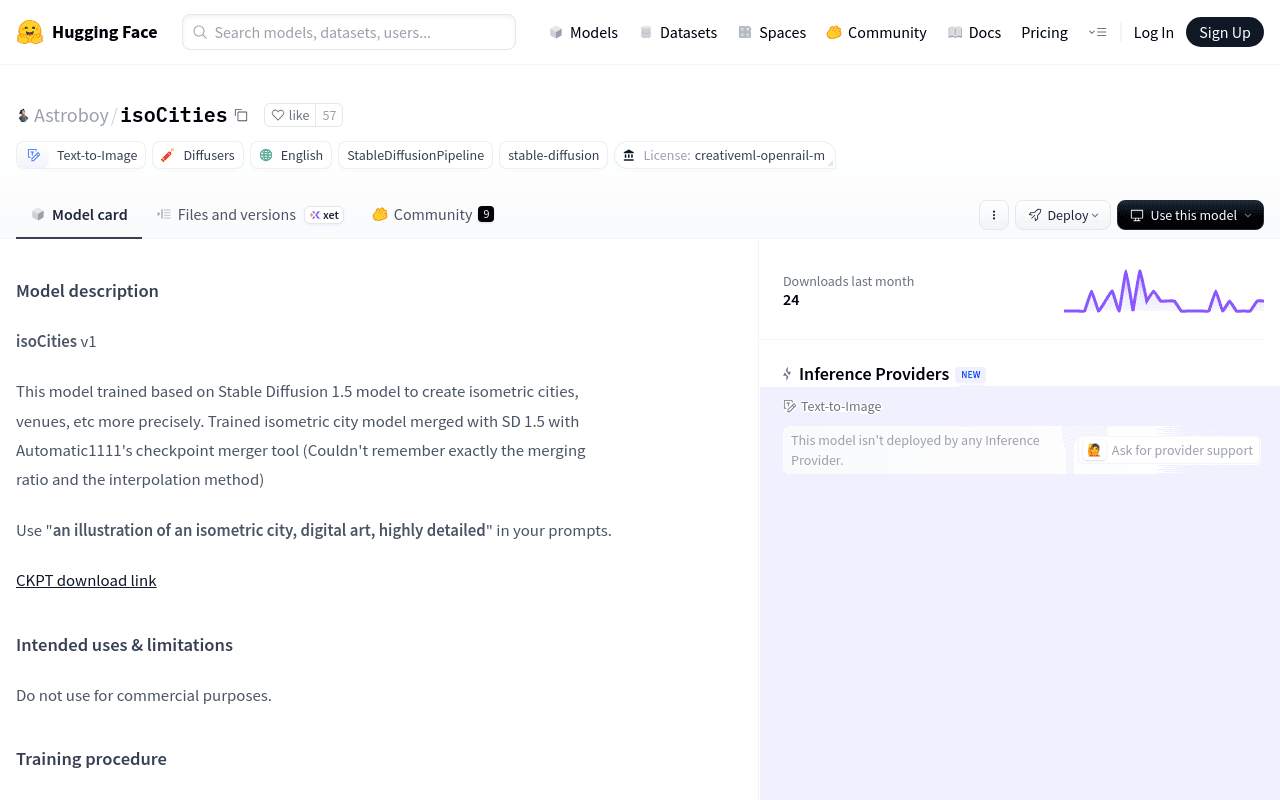Screen dimensions: 1280x800
Task: Copy model name with the copy icon
Action: pyautogui.click(x=241, y=115)
